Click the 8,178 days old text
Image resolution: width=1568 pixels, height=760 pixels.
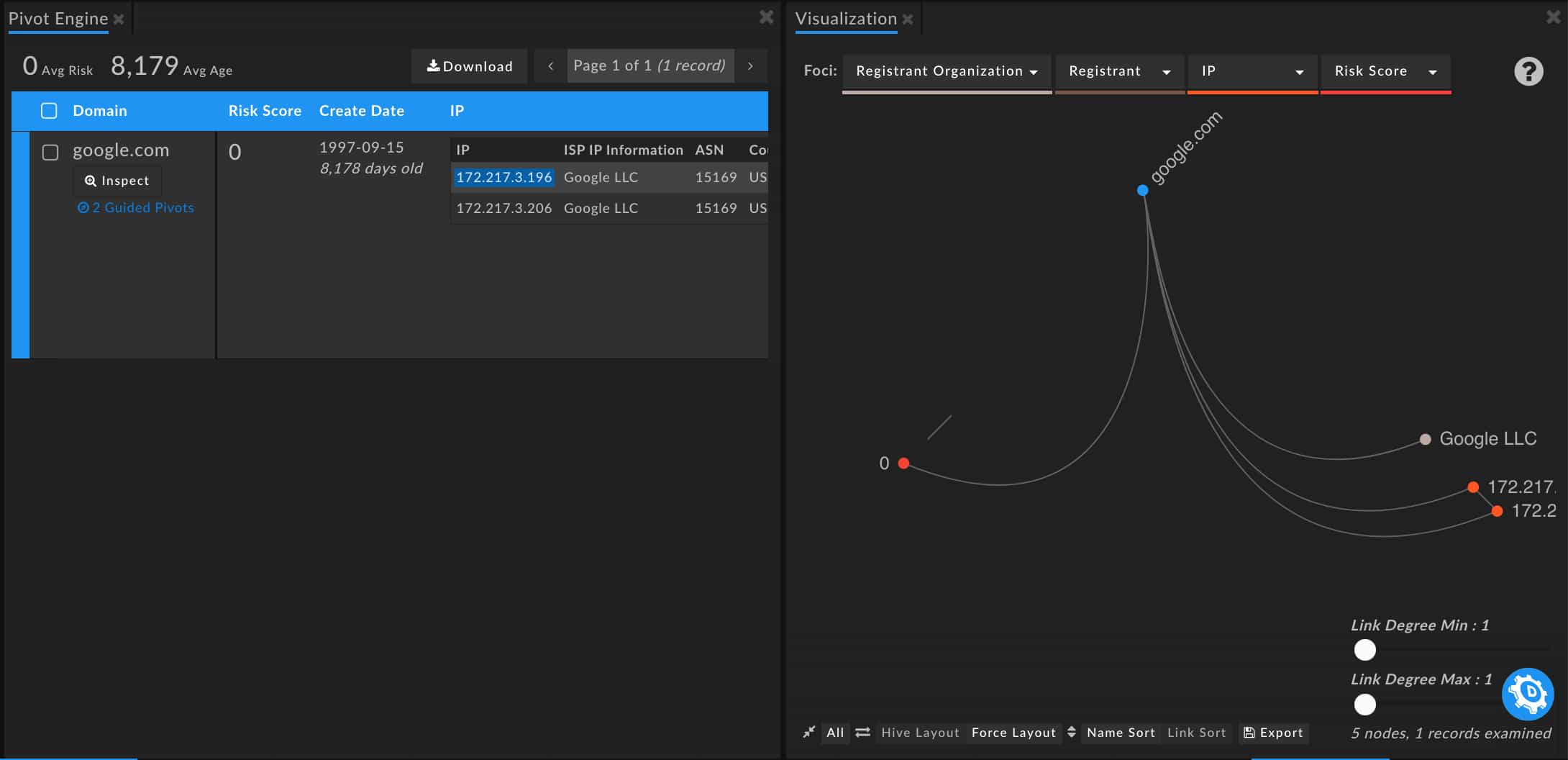[371, 168]
